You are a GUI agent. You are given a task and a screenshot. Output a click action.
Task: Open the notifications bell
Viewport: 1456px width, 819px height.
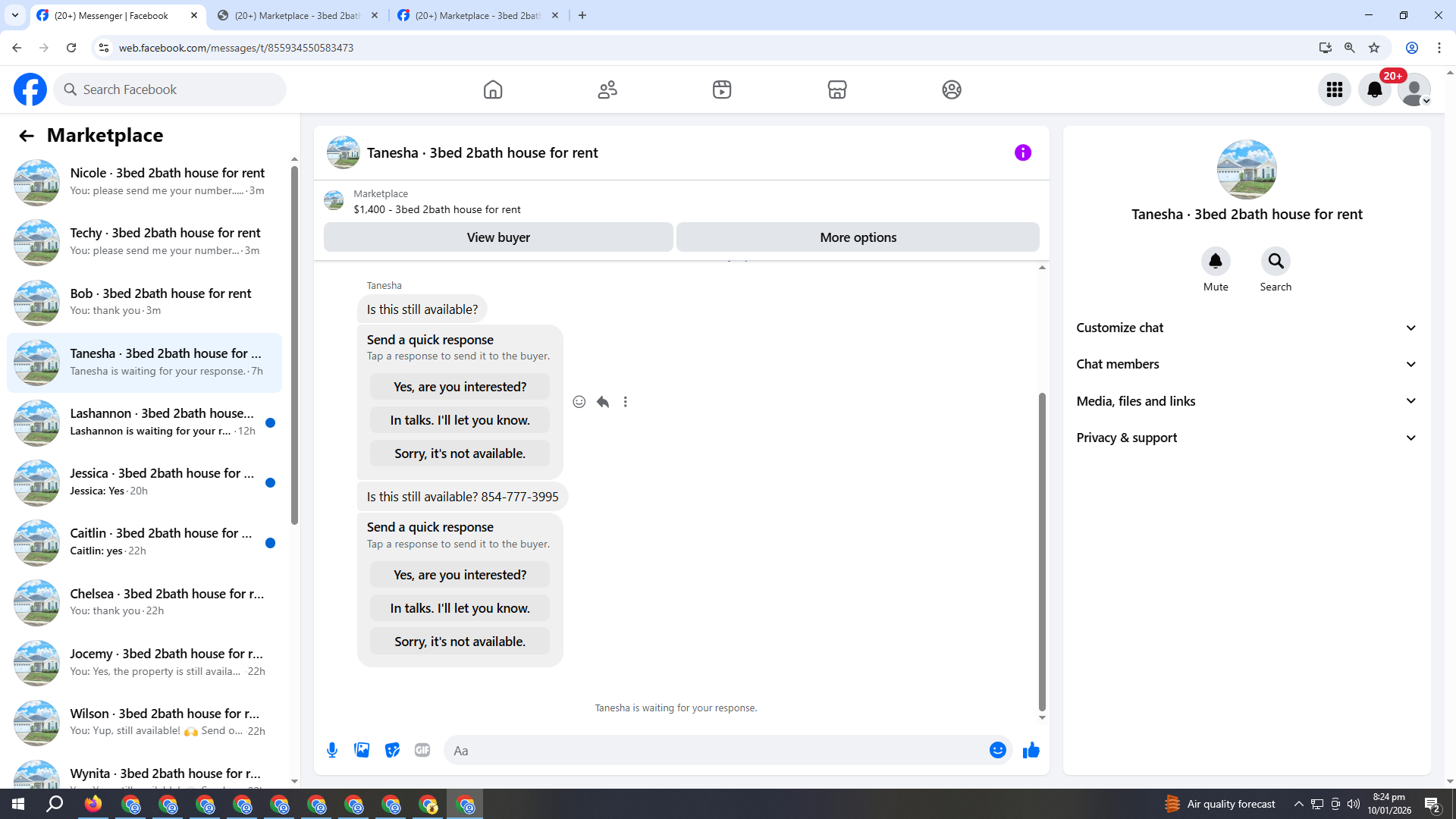[x=1374, y=89]
